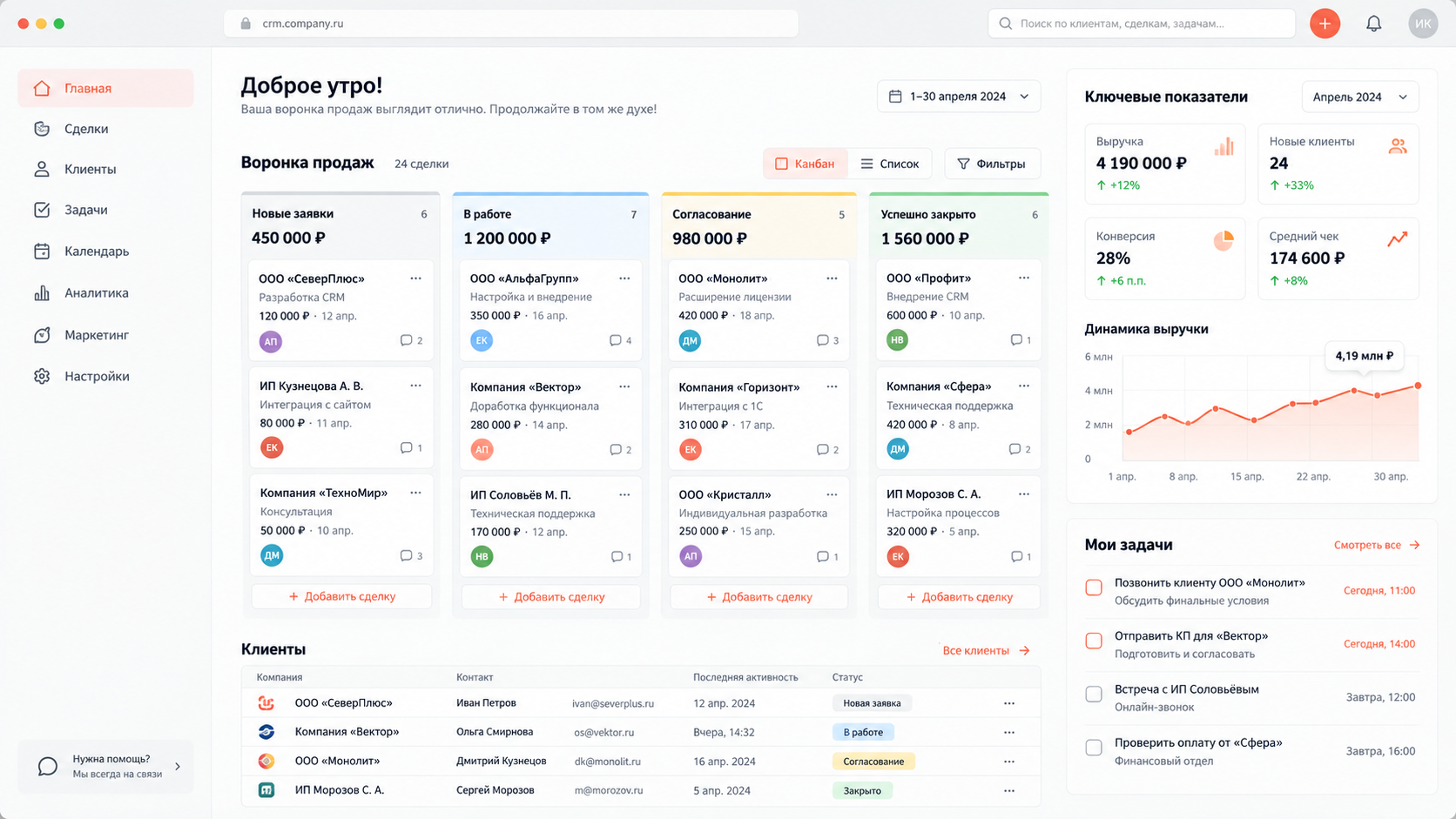The height and width of the screenshot is (819, 1456).
Task: Click НВ avatar on ИП Соловьёв card
Action: tap(482, 556)
